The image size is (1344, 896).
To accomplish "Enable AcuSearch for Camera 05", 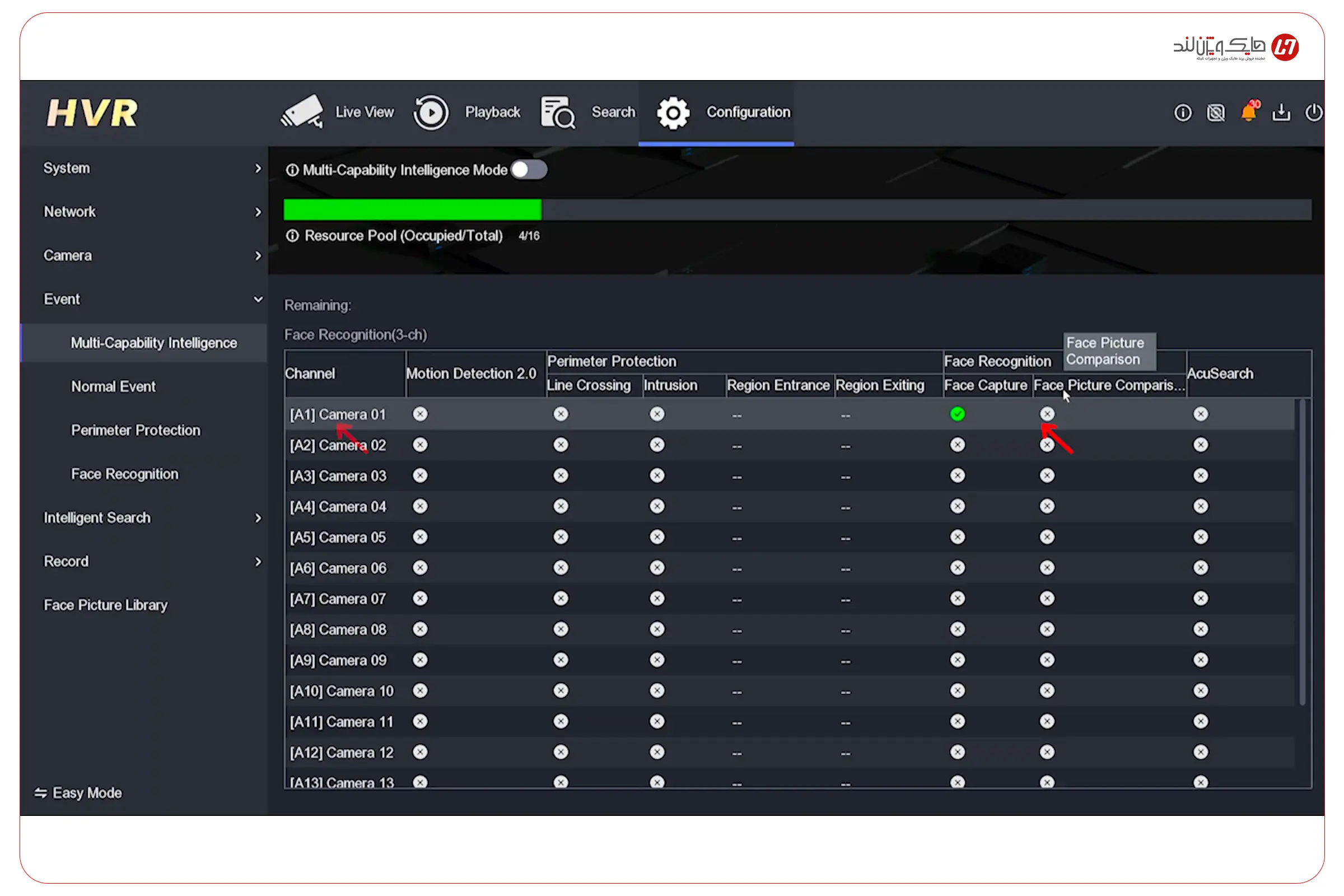I will pyautogui.click(x=1201, y=537).
